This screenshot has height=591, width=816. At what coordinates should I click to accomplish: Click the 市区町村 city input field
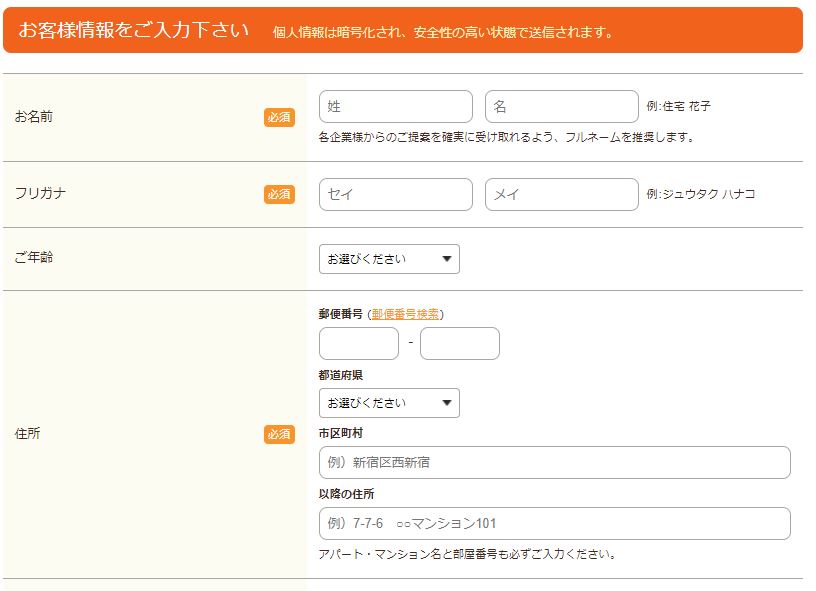(x=554, y=463)
